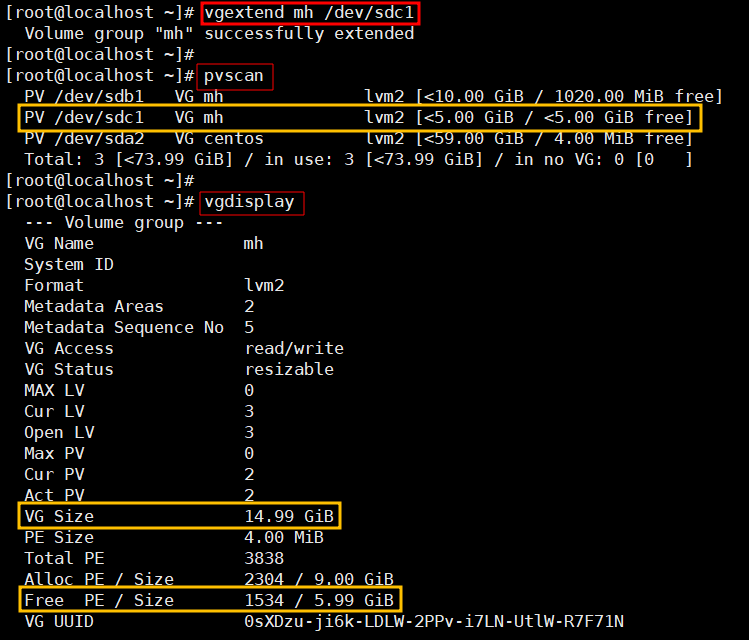The width and height of the screenshot is (749, 640).
Task: Click the 'System ID' label
Action: click(69, 265)
